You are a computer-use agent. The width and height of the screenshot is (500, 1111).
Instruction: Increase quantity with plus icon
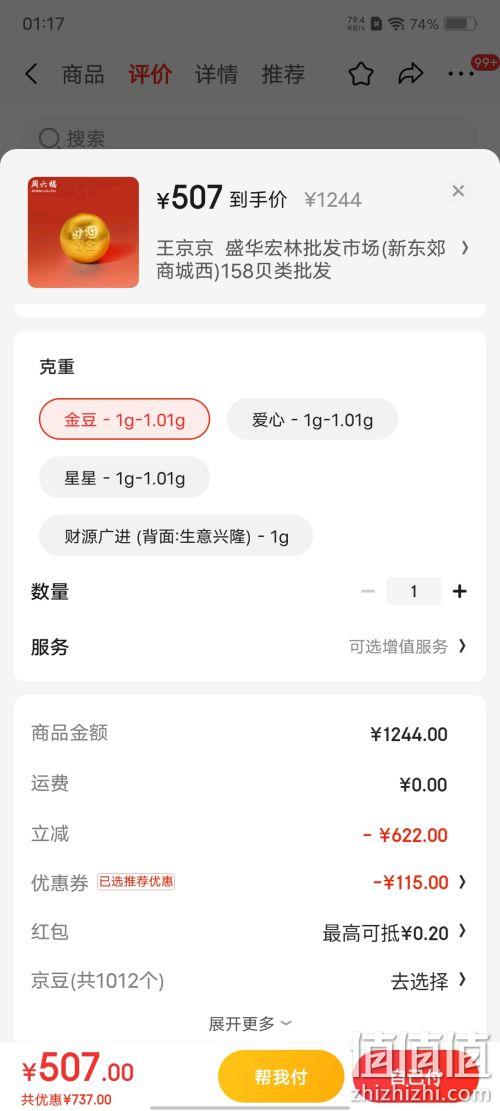click(x=460, y=591)
